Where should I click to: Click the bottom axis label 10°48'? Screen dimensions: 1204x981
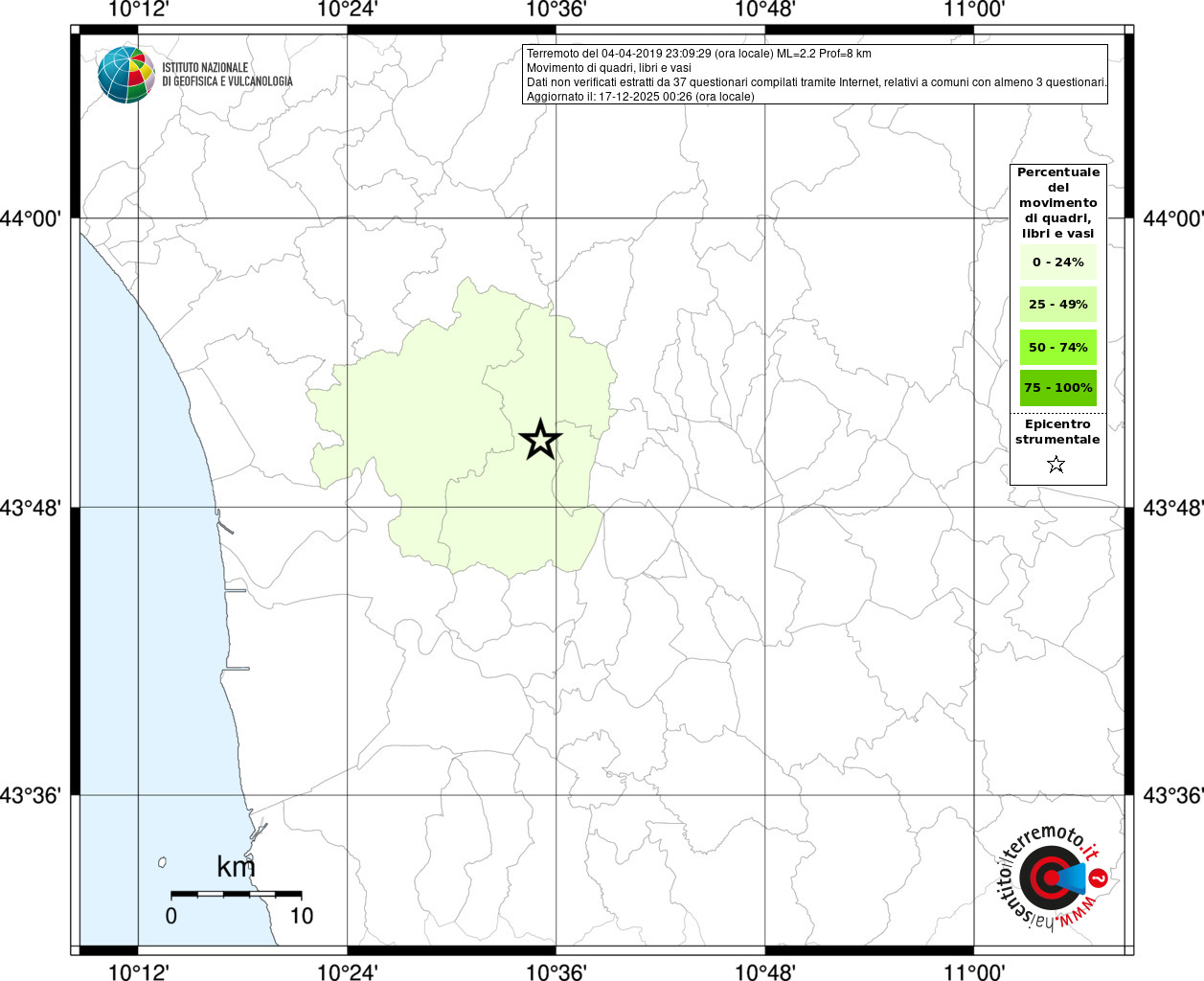tap(765, 972)
